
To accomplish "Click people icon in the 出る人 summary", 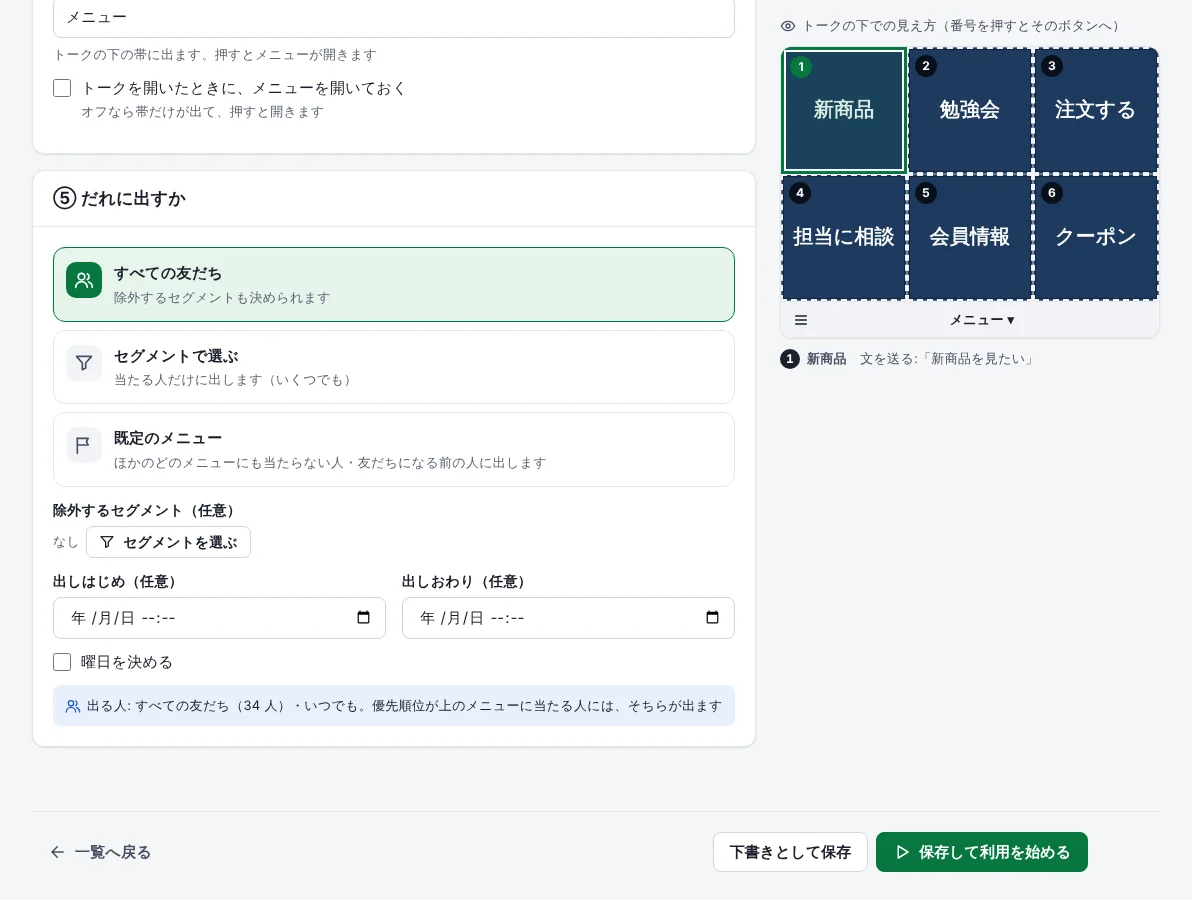I will click(73, 706).
